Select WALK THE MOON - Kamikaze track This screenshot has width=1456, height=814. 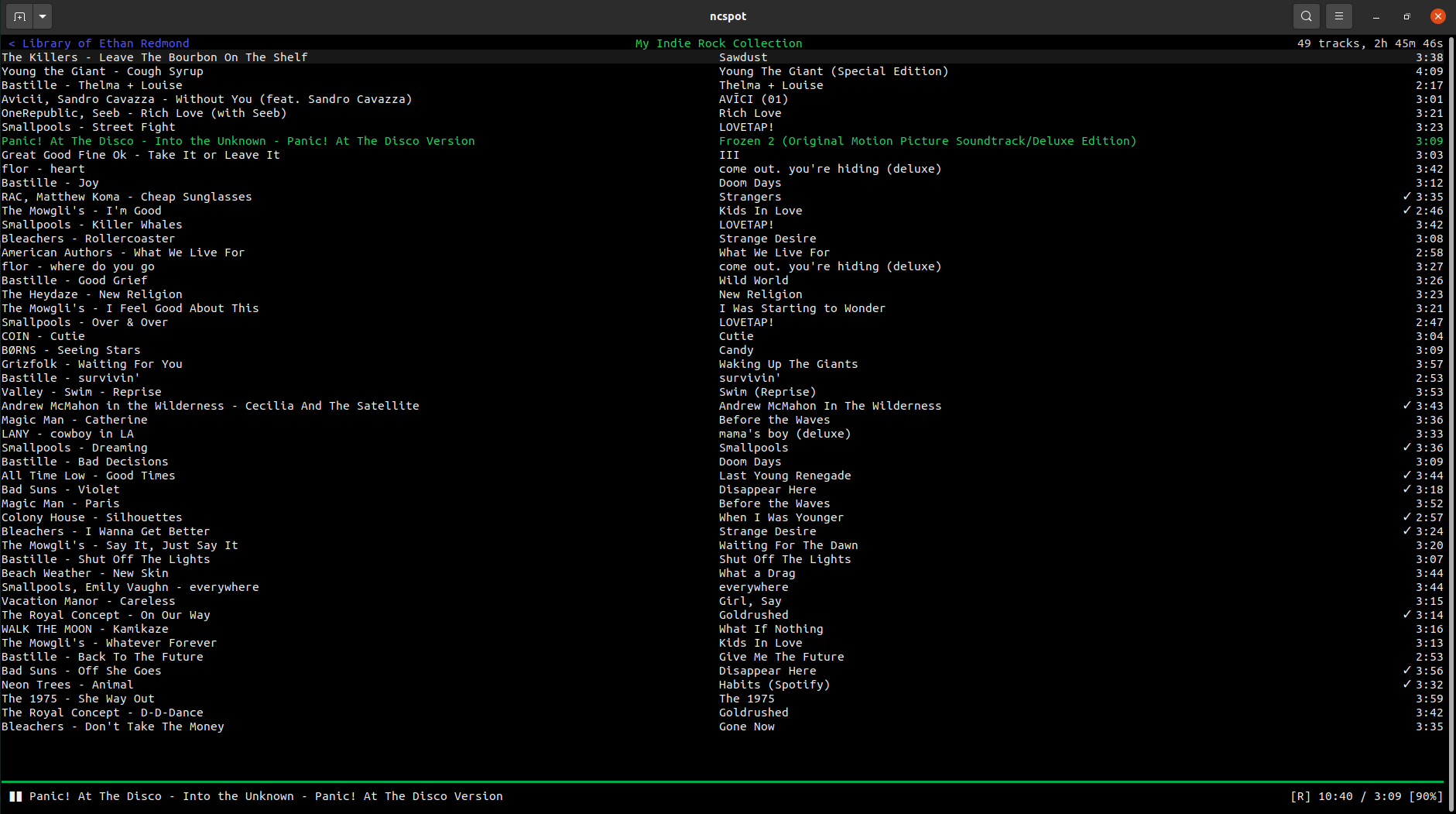(722, 629)
